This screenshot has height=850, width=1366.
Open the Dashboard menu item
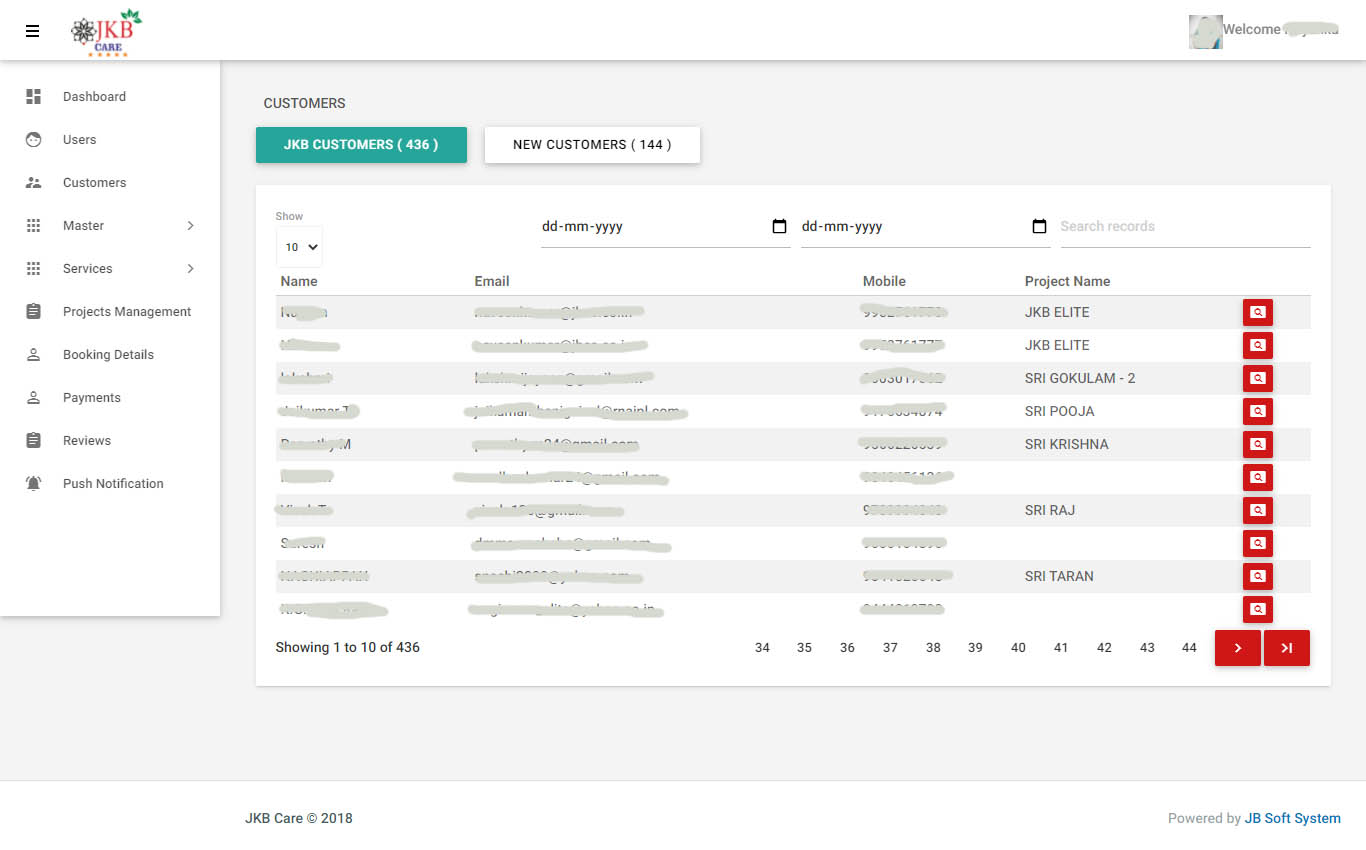click(110, 97)
